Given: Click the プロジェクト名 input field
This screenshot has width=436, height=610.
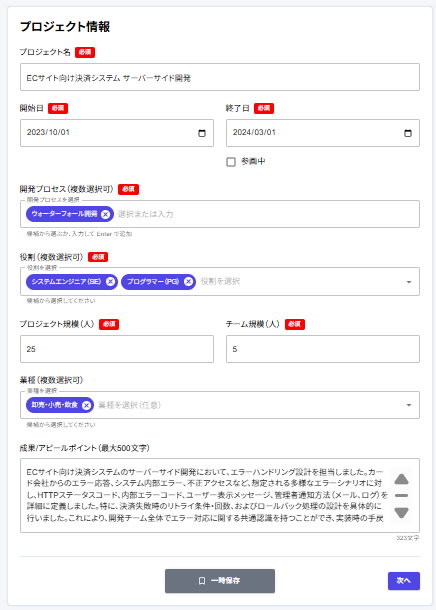Looking at the screenshot, I should click(220, 77).
